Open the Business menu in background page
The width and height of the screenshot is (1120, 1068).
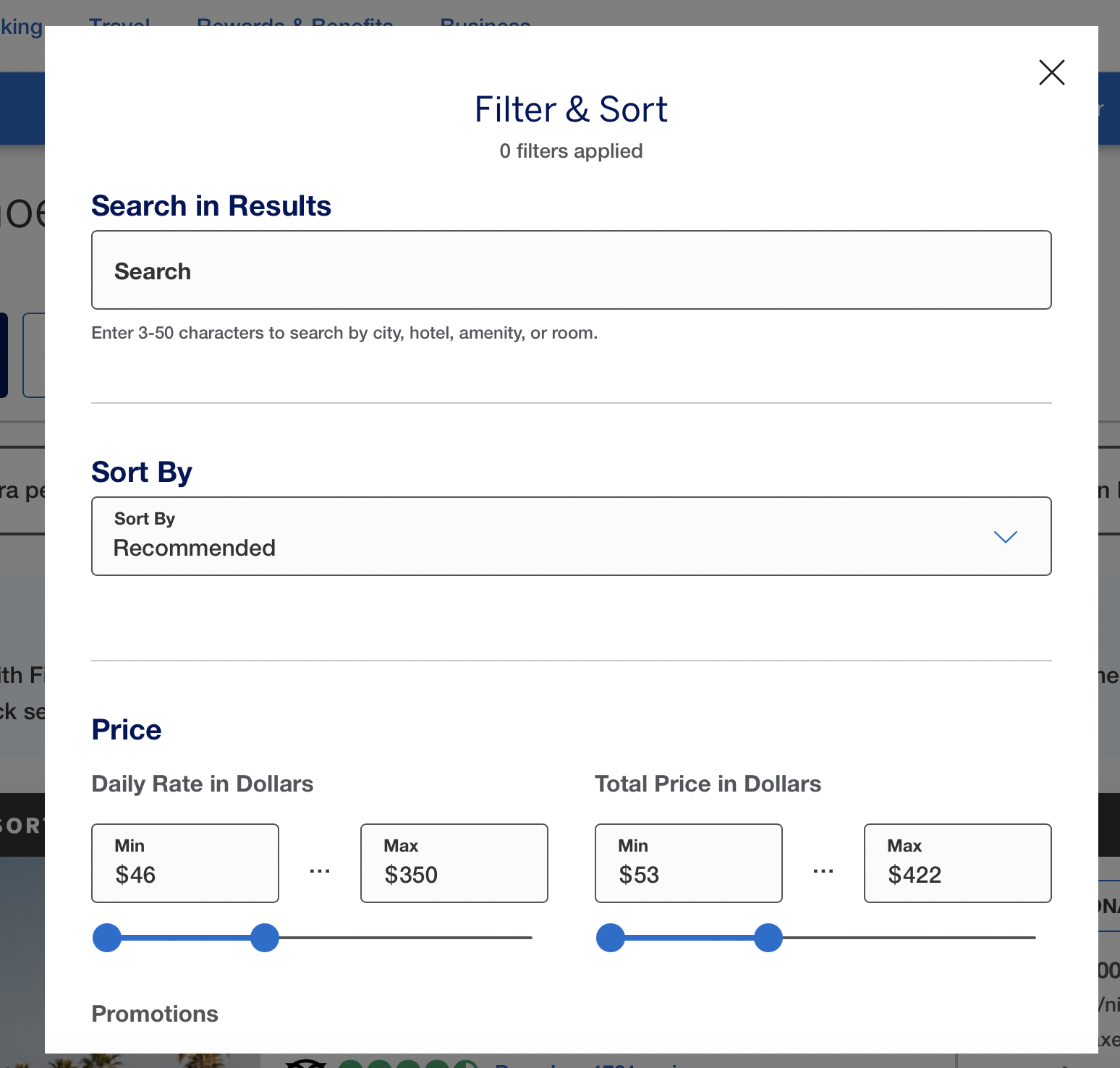(x=485, y=21)
